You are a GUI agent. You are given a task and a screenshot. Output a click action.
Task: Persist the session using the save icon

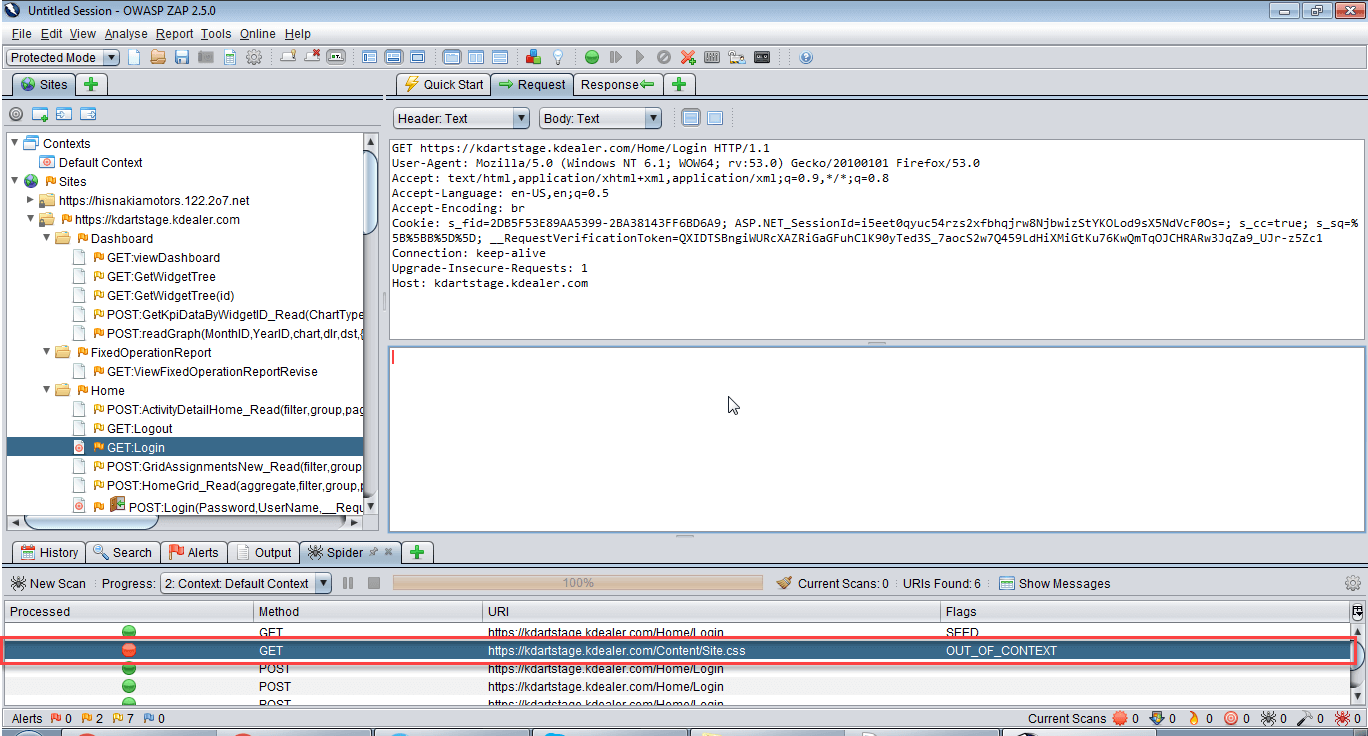(x=181, y=57)
